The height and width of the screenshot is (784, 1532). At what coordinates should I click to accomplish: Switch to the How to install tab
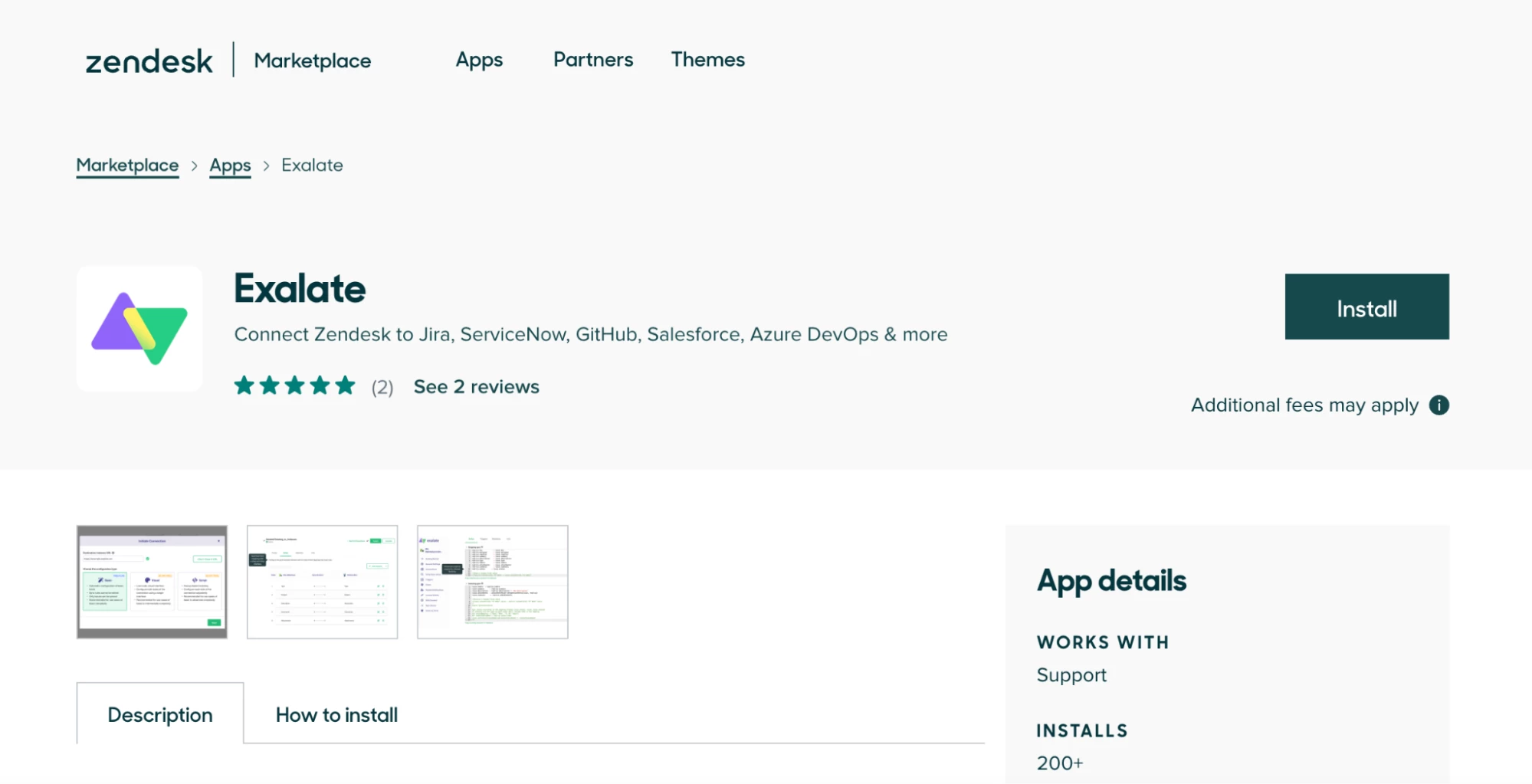(x=336, y=714)
